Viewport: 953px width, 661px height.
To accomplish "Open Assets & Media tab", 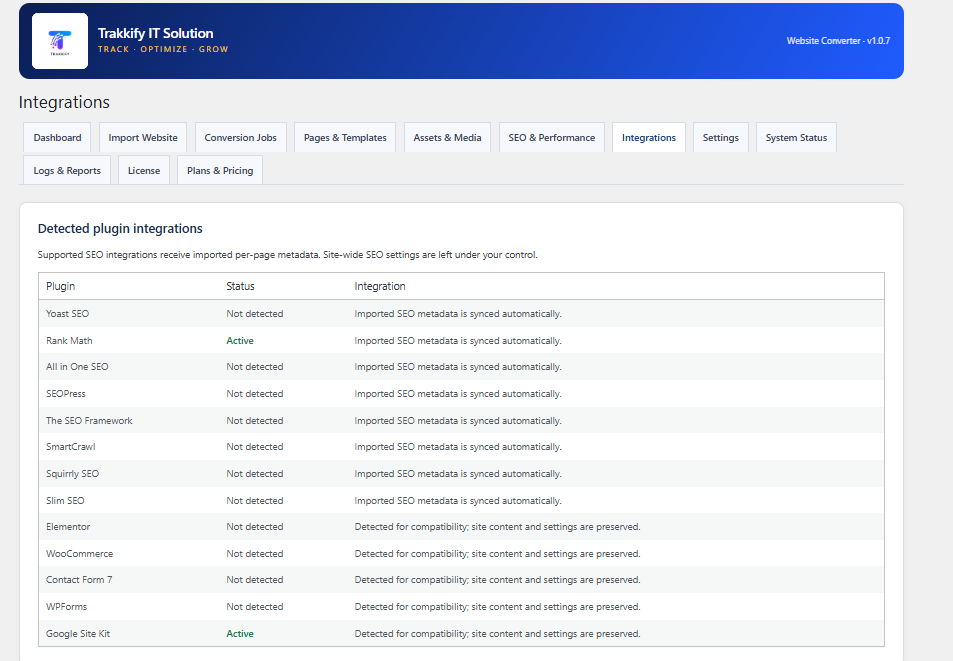I will pos(447,137).
